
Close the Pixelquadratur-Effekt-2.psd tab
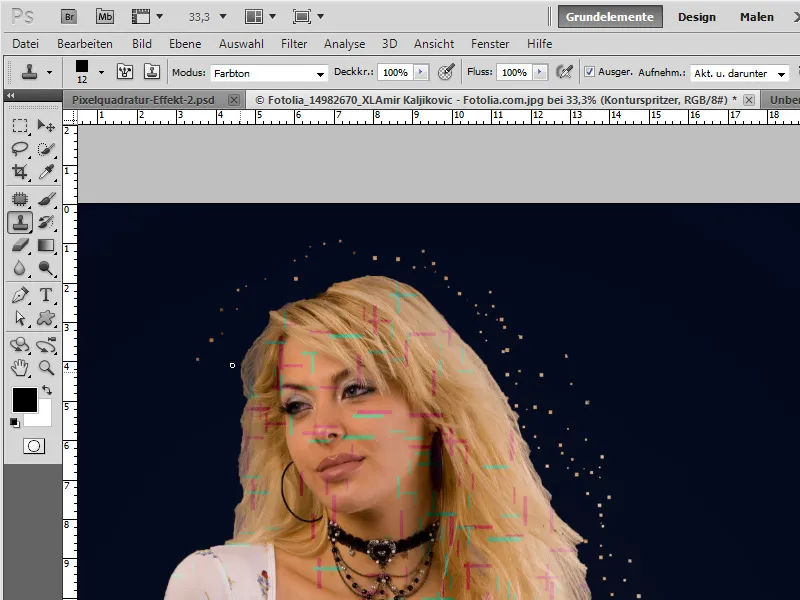(x=234, y=100)
